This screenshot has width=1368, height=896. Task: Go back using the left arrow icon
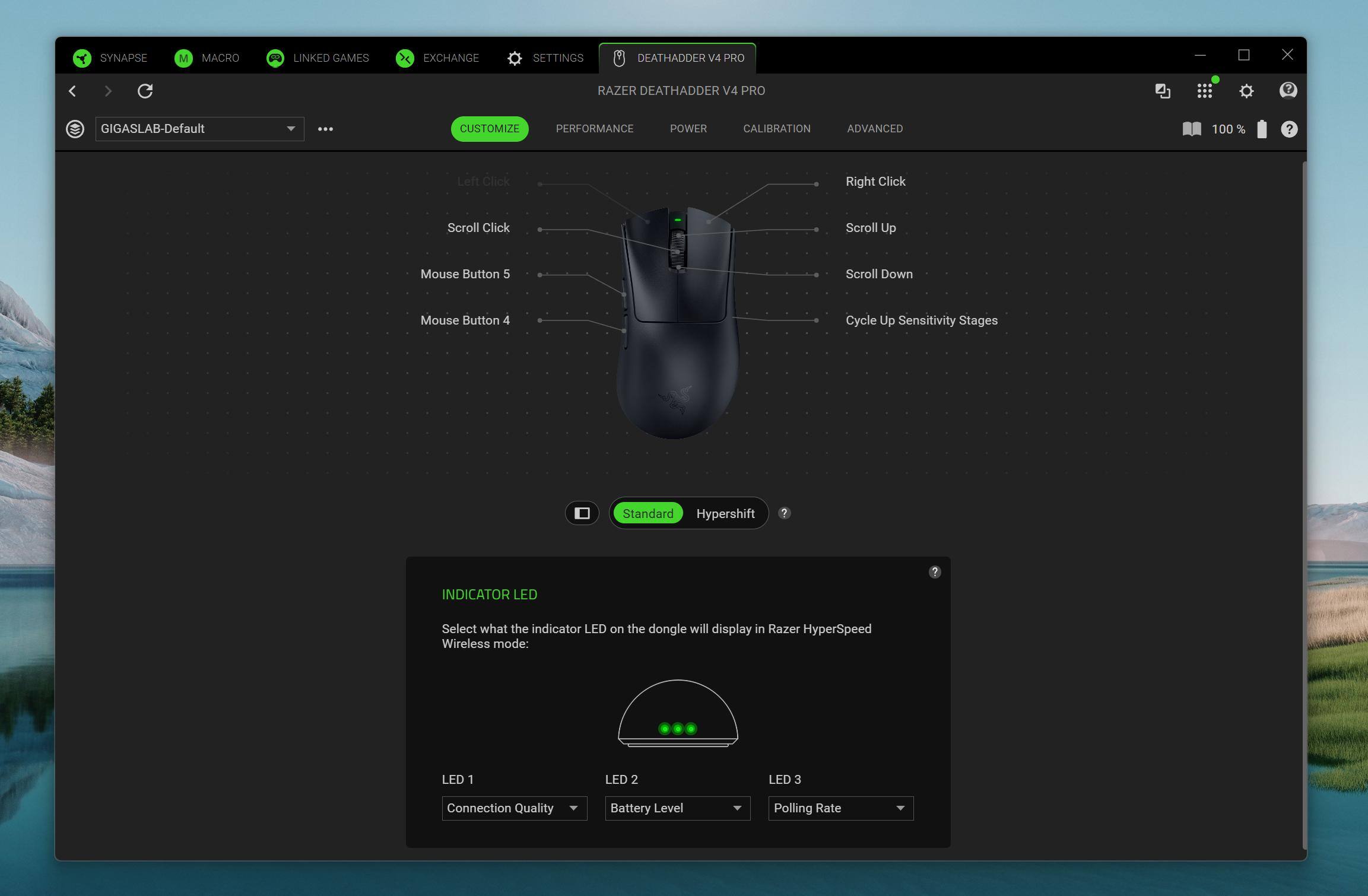pyautogui.click(x=72, y=91)
